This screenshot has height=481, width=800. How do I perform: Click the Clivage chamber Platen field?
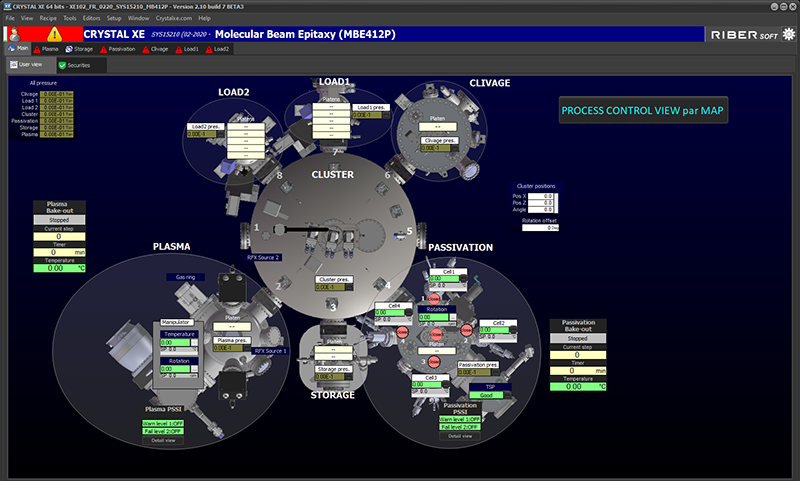pyautogui.click(x=437, y=126)
